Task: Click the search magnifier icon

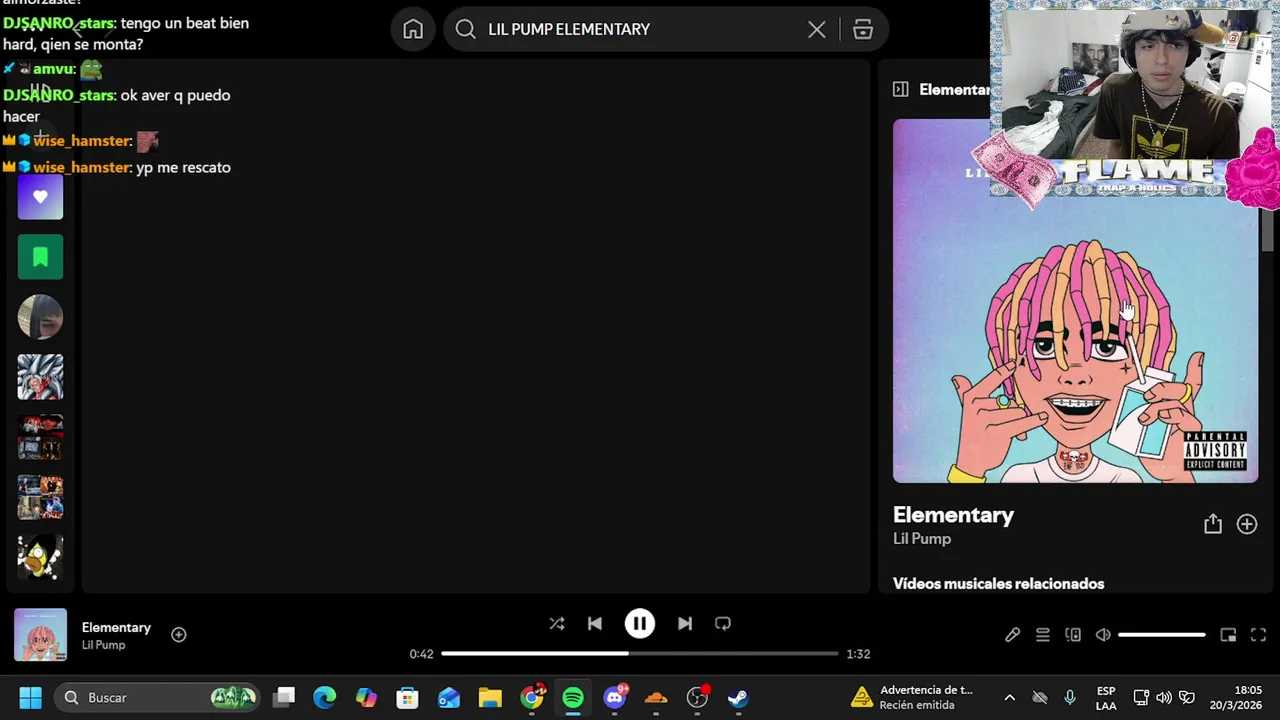Action: 465,29
